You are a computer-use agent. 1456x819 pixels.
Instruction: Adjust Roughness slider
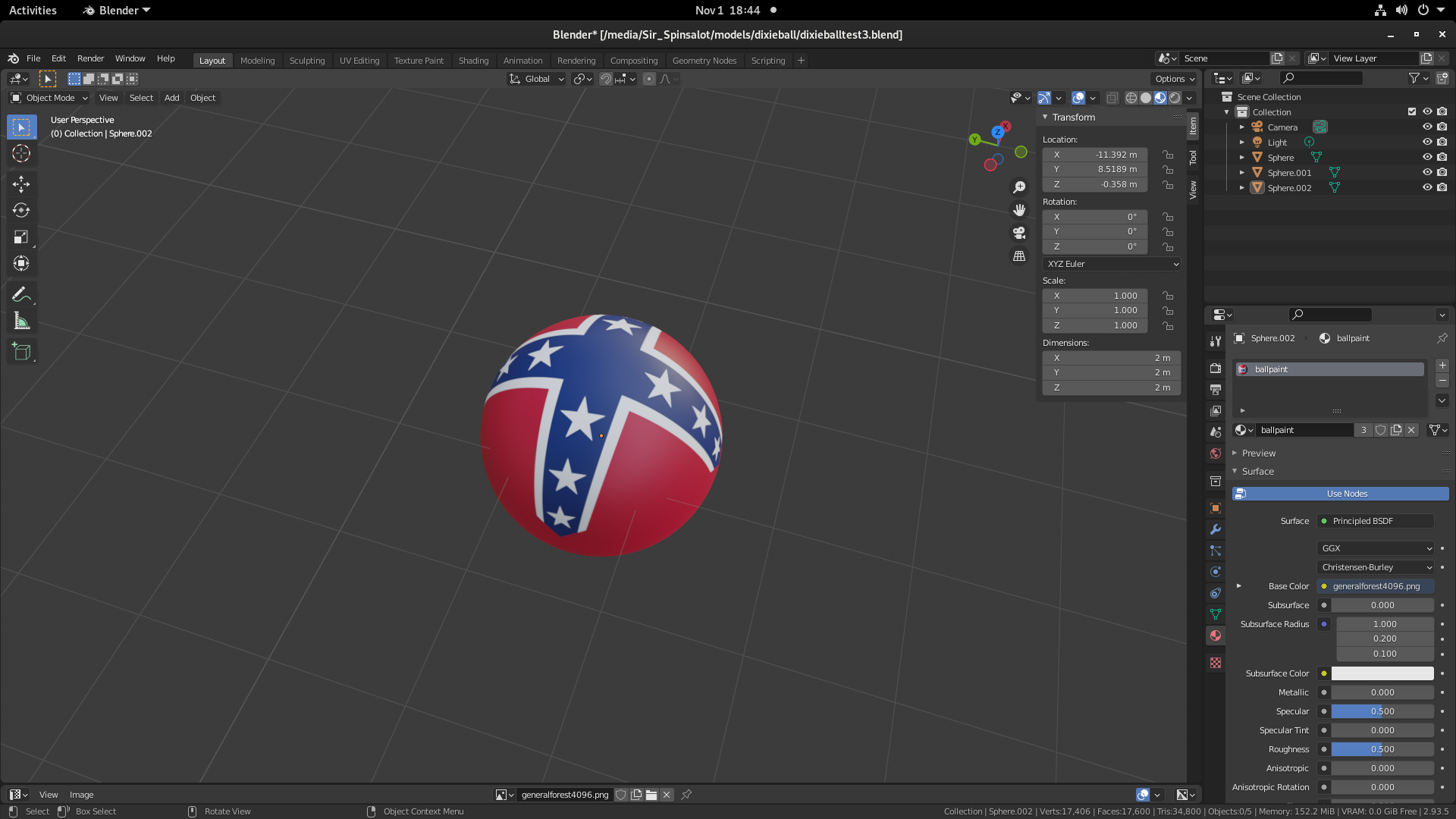1382,749
